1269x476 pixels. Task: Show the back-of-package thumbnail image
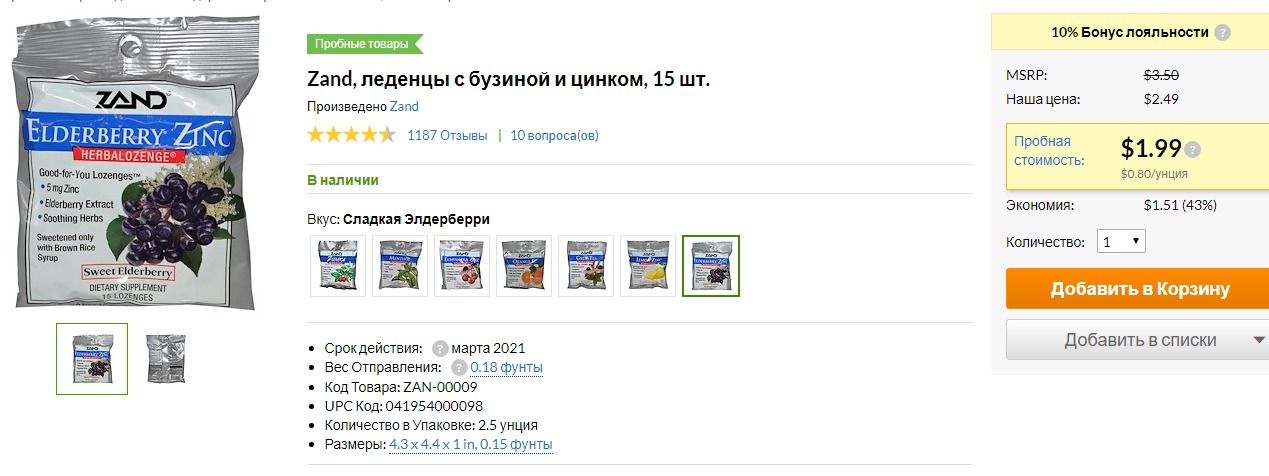coord(165,358)
